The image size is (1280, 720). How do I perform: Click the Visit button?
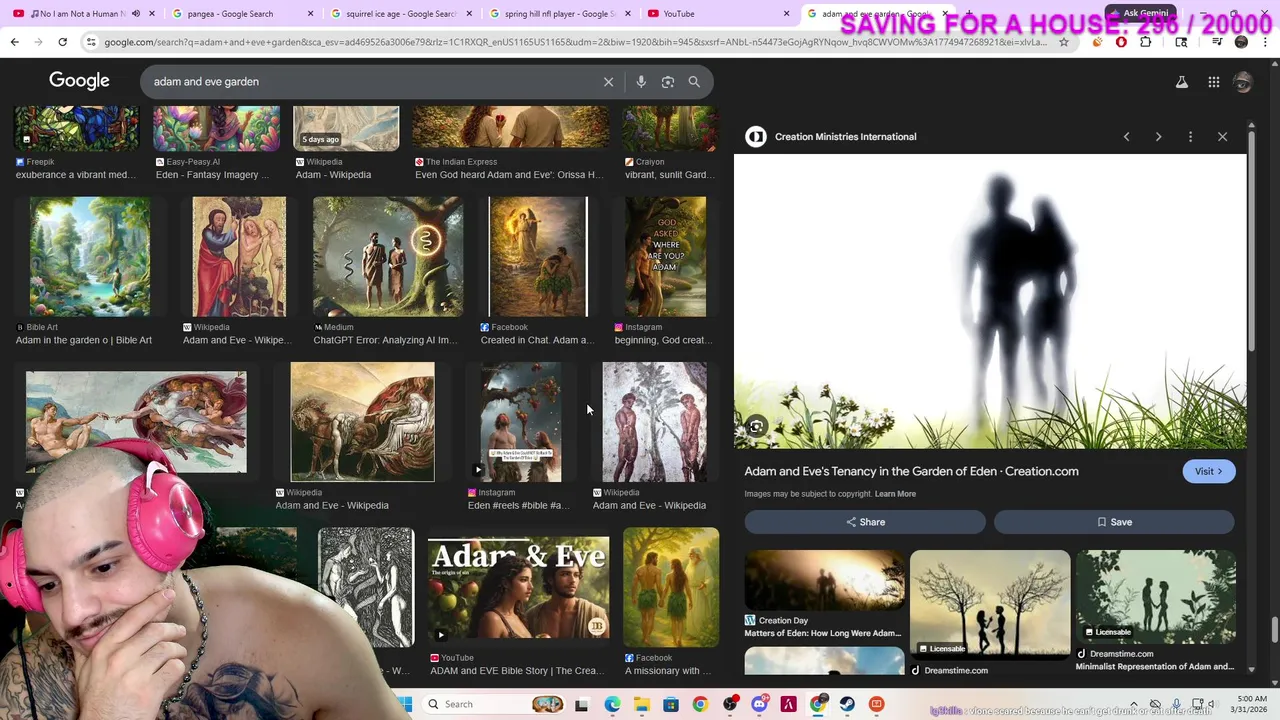(x=1209, y=472)
